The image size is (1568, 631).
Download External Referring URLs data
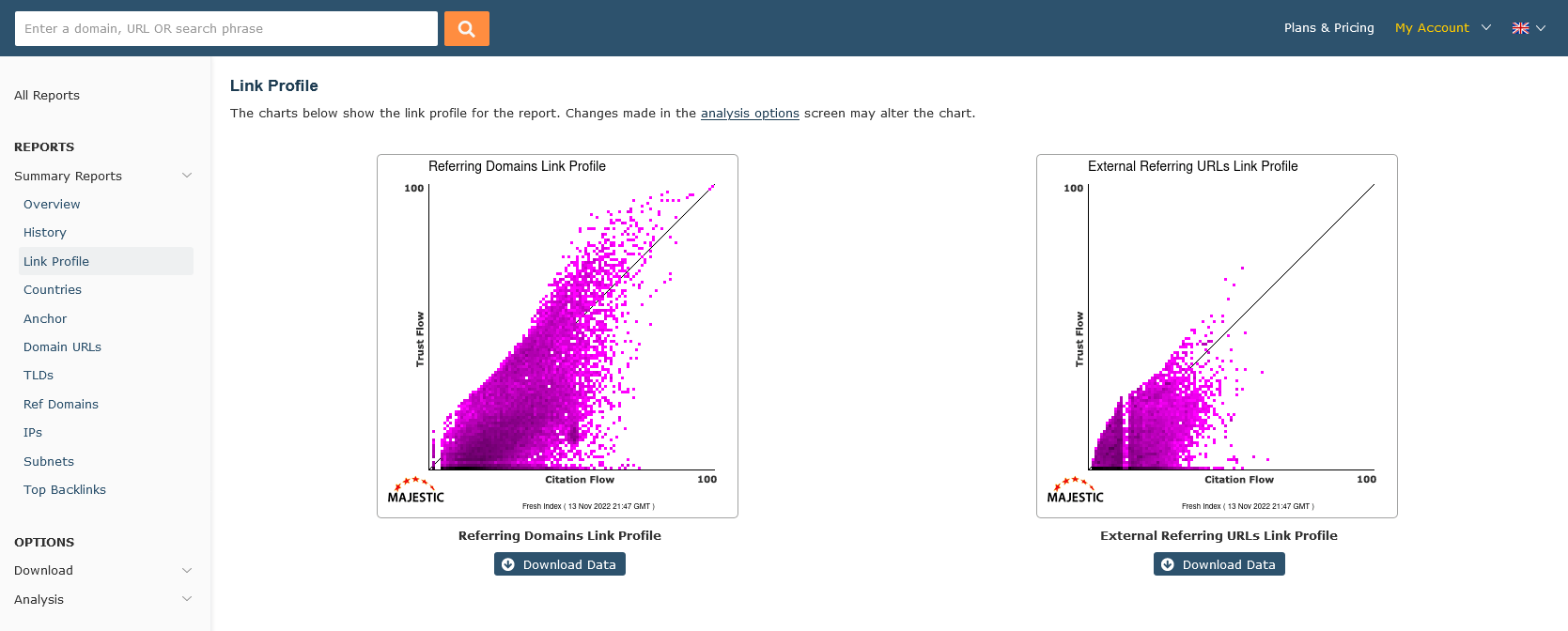click(x=1219, y=564)
